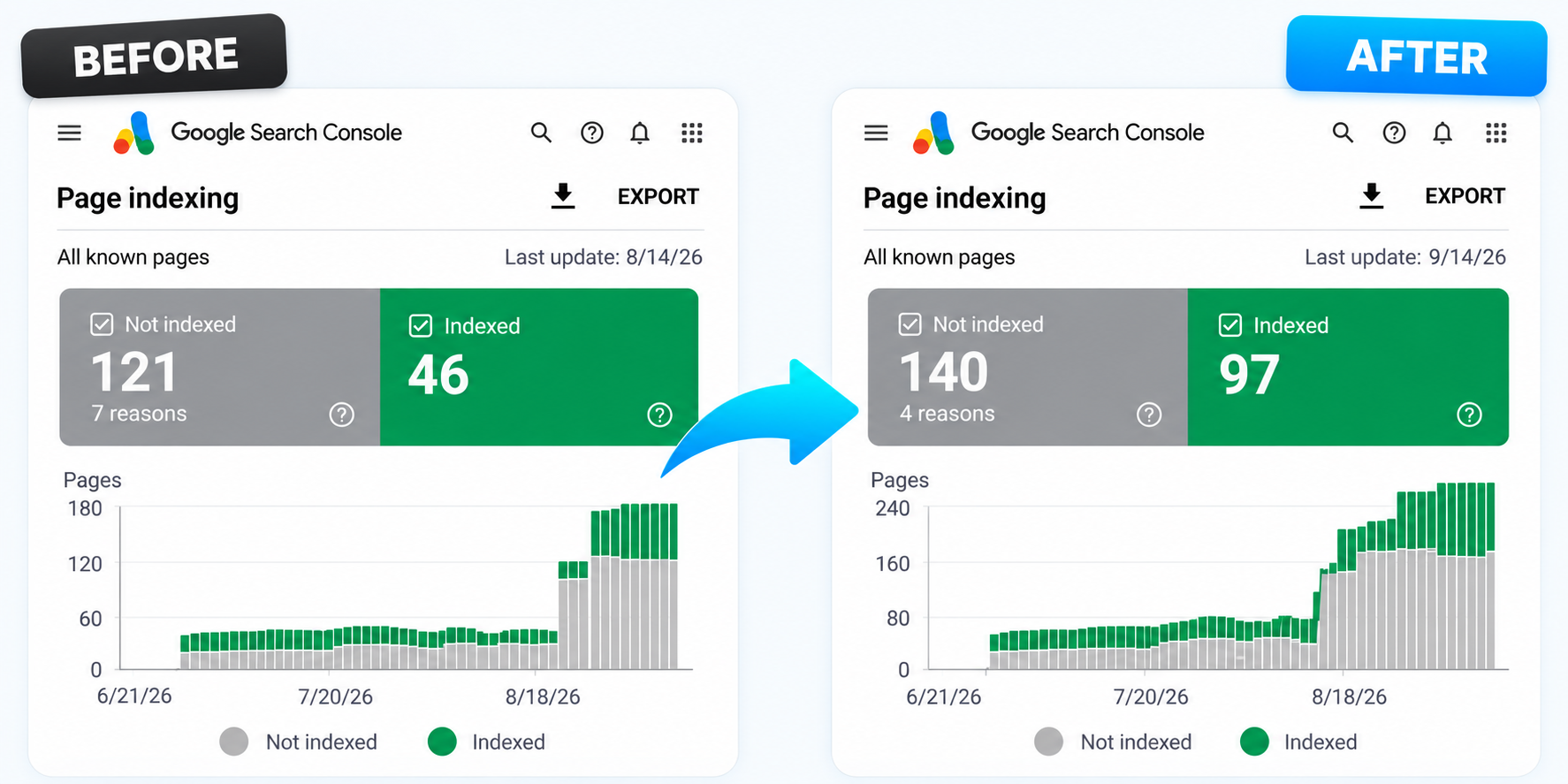Screen dimensions: 1568x784
Task: Uncheck Not indexed checkbox on 140 card
Action: pos(910,324)
